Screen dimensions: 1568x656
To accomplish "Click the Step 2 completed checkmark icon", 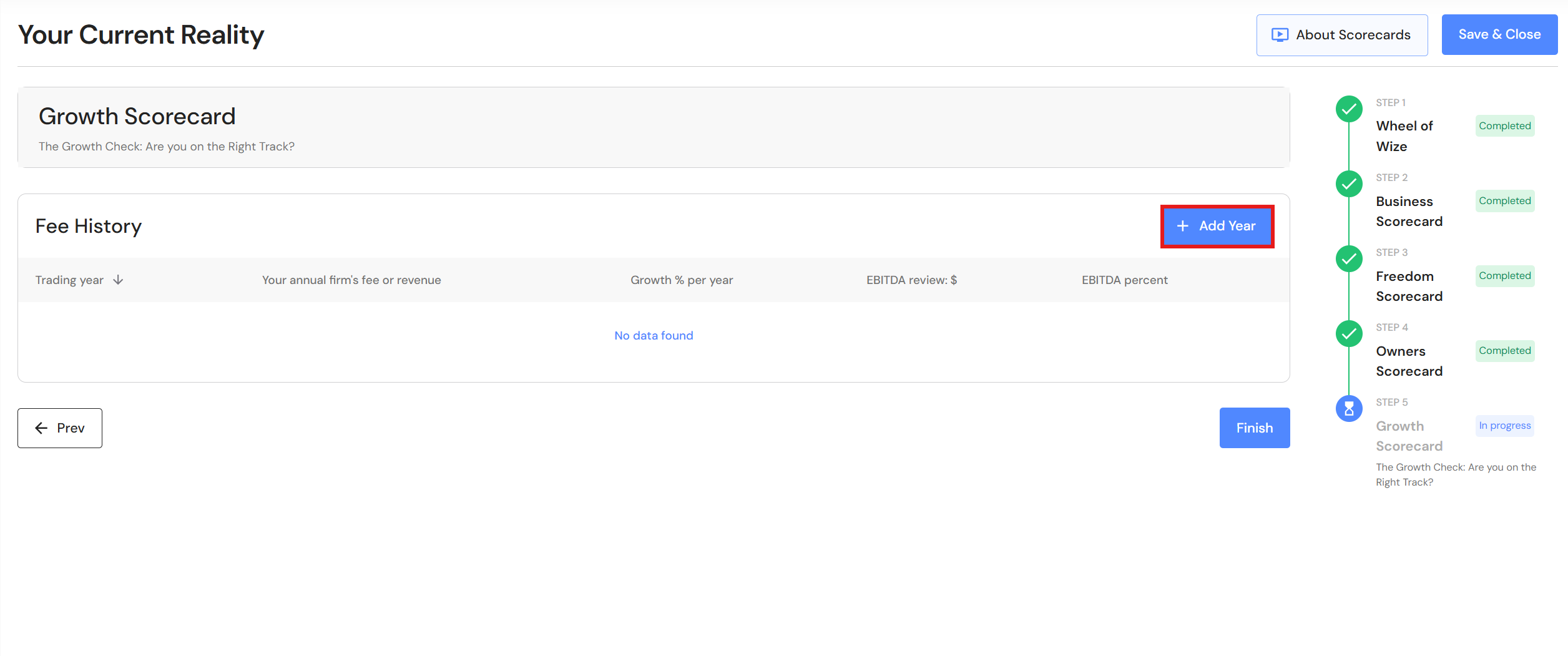I will (1349, 184).
